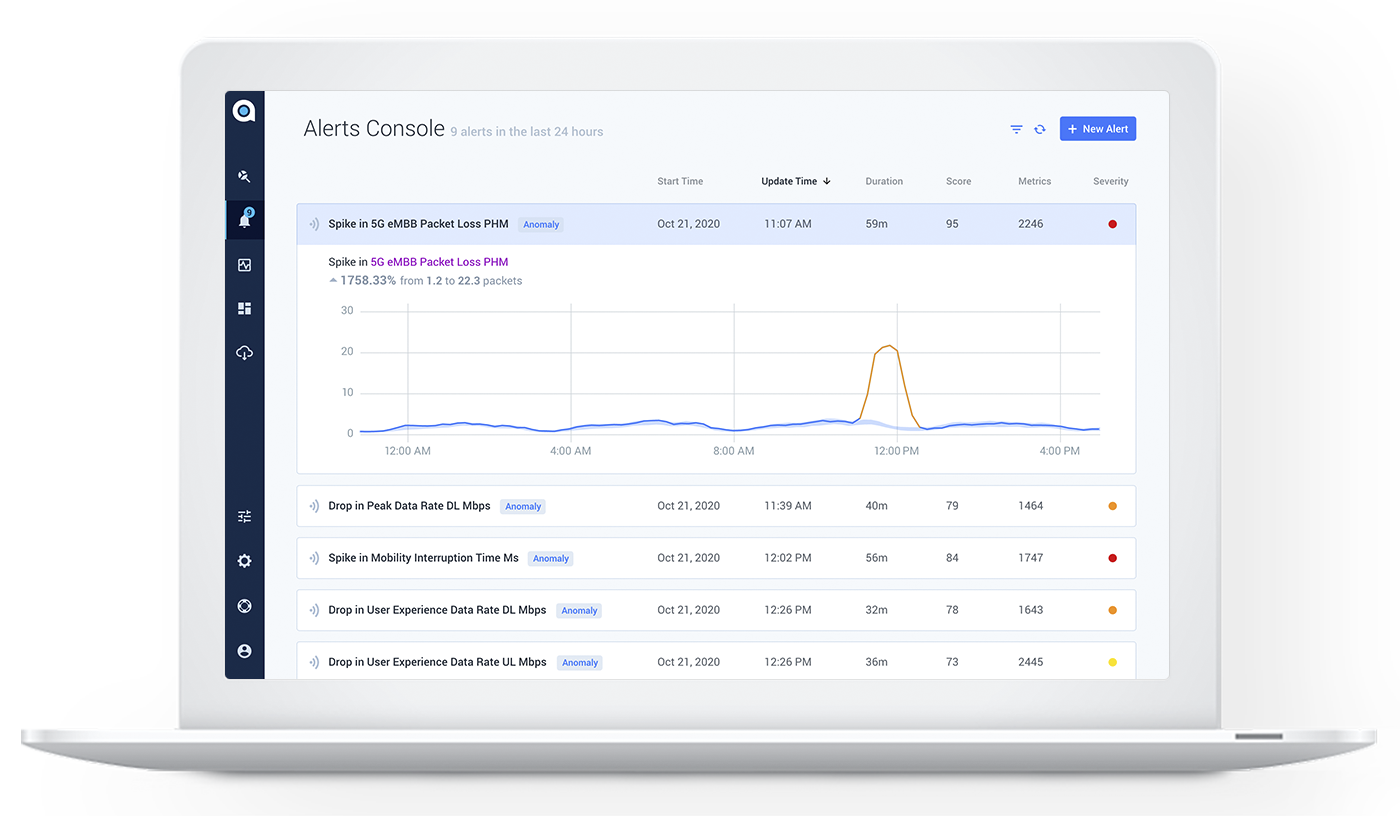
Task: Open the anomaly chart icon in the sidebar
Action: [x=244, y=265]
